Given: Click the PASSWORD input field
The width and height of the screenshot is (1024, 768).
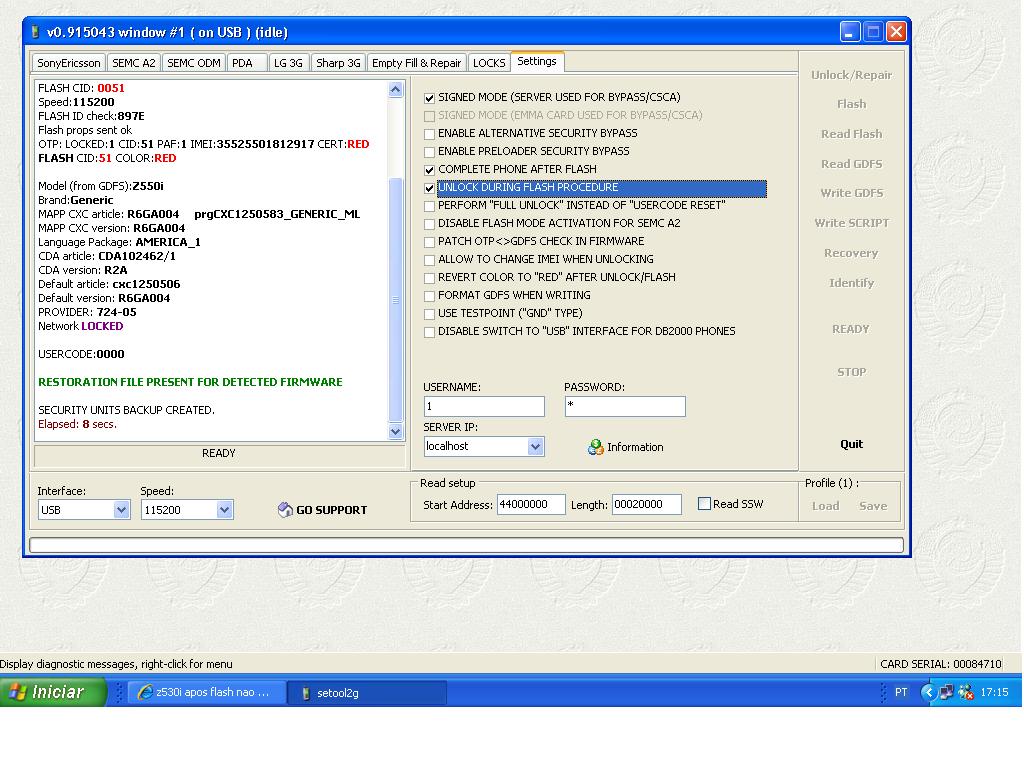Looking at the screenshot, I should click(625, 406).
